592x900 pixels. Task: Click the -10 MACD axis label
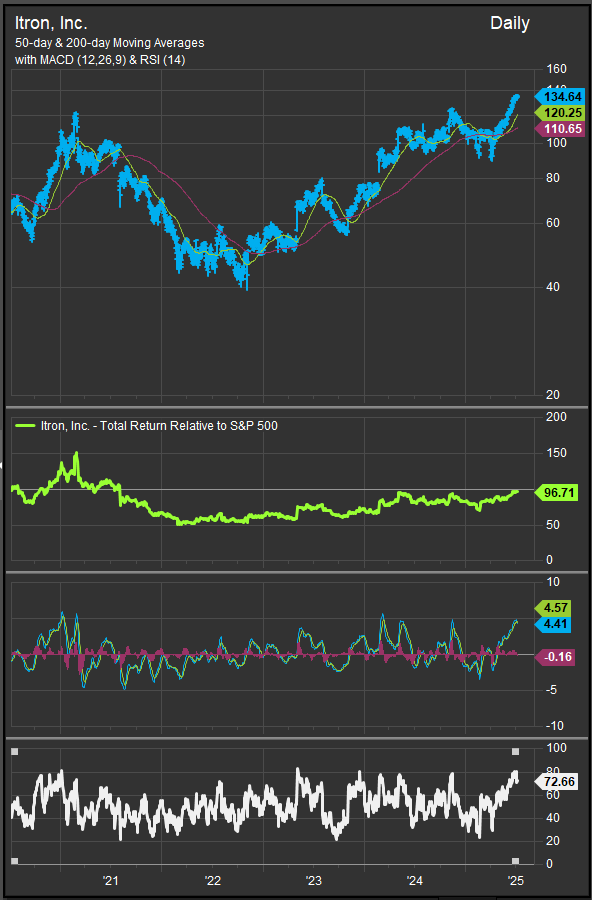coord(554,726)
